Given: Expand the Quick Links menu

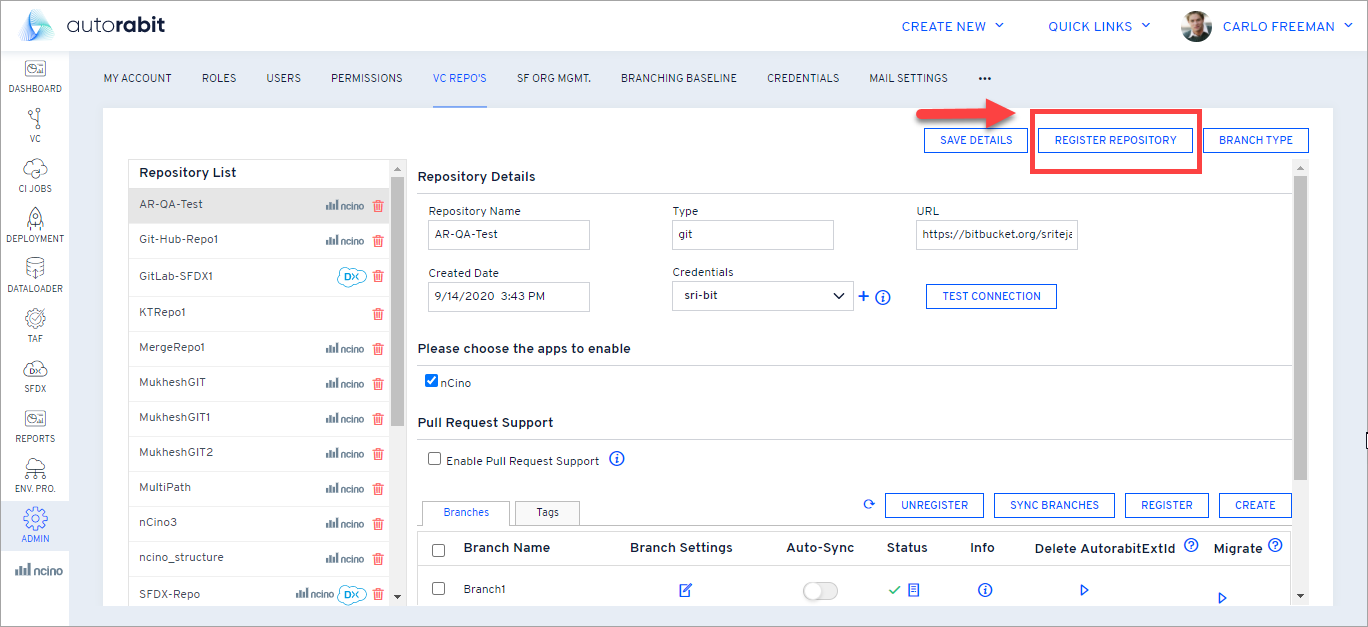Looking at the screenshot, I should tap(1098, 26).
